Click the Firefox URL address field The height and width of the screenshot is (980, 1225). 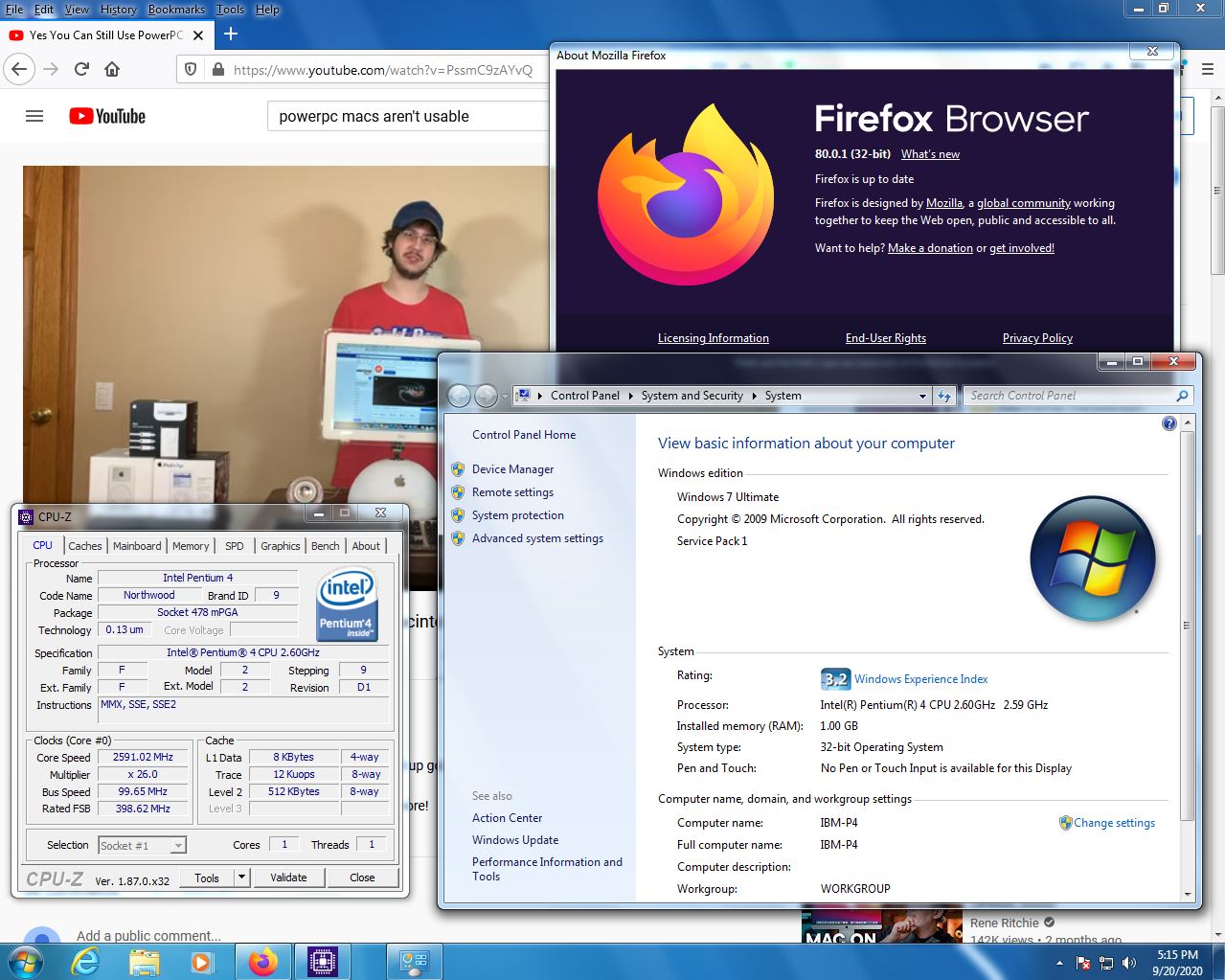pos(383,70)
